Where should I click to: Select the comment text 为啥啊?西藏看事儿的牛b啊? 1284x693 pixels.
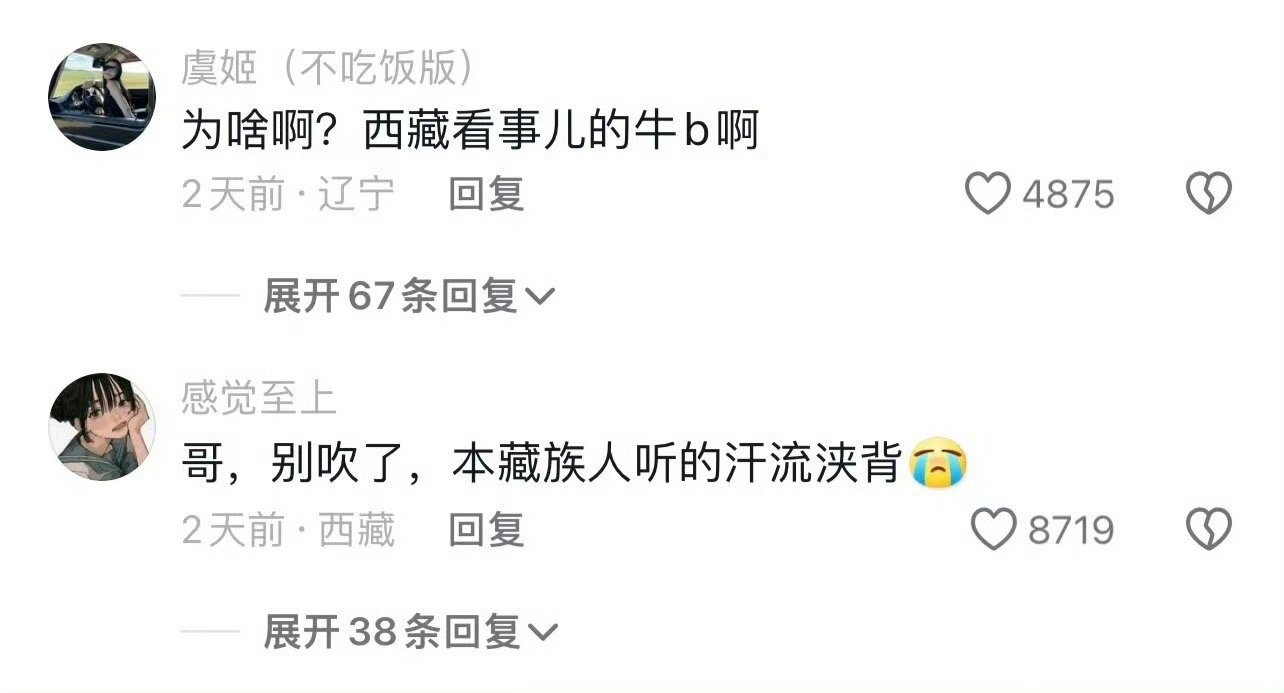coord(471,131)
